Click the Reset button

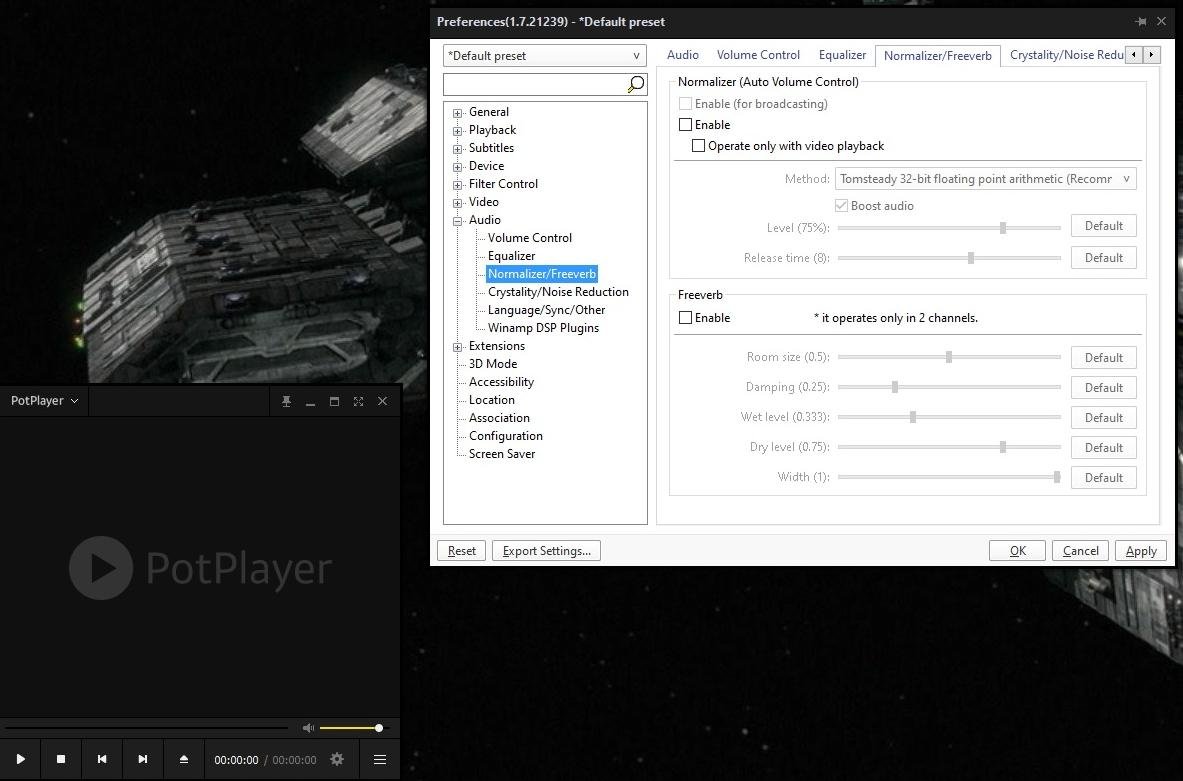(462, 551)
